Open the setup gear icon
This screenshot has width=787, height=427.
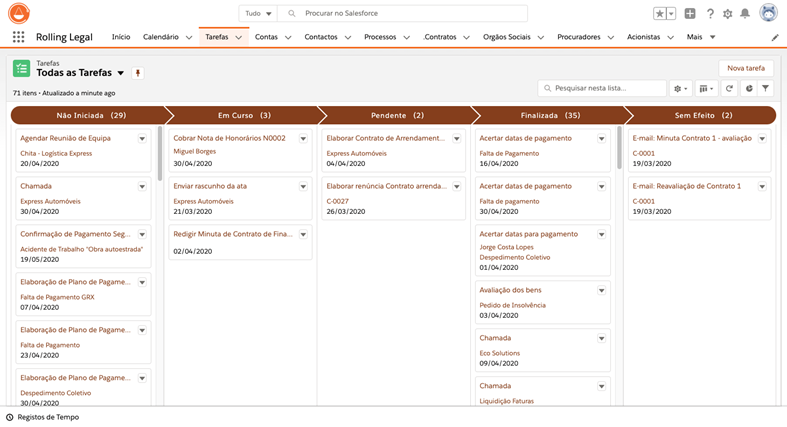coord(727,14)
